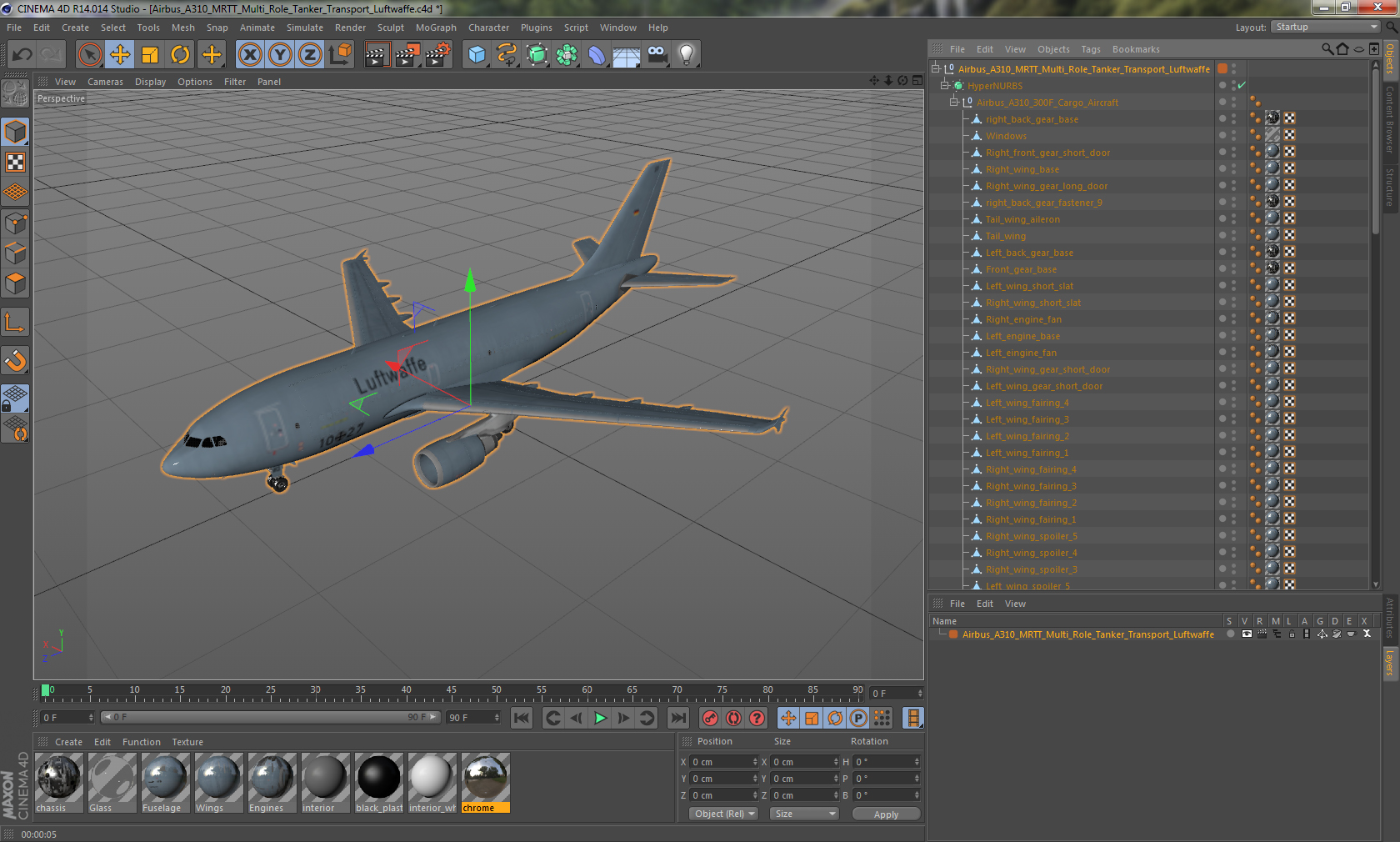Collapse the Airbus_A310_MRTT root object
This screenshot has height=842, width=1400.
(937, 68)
